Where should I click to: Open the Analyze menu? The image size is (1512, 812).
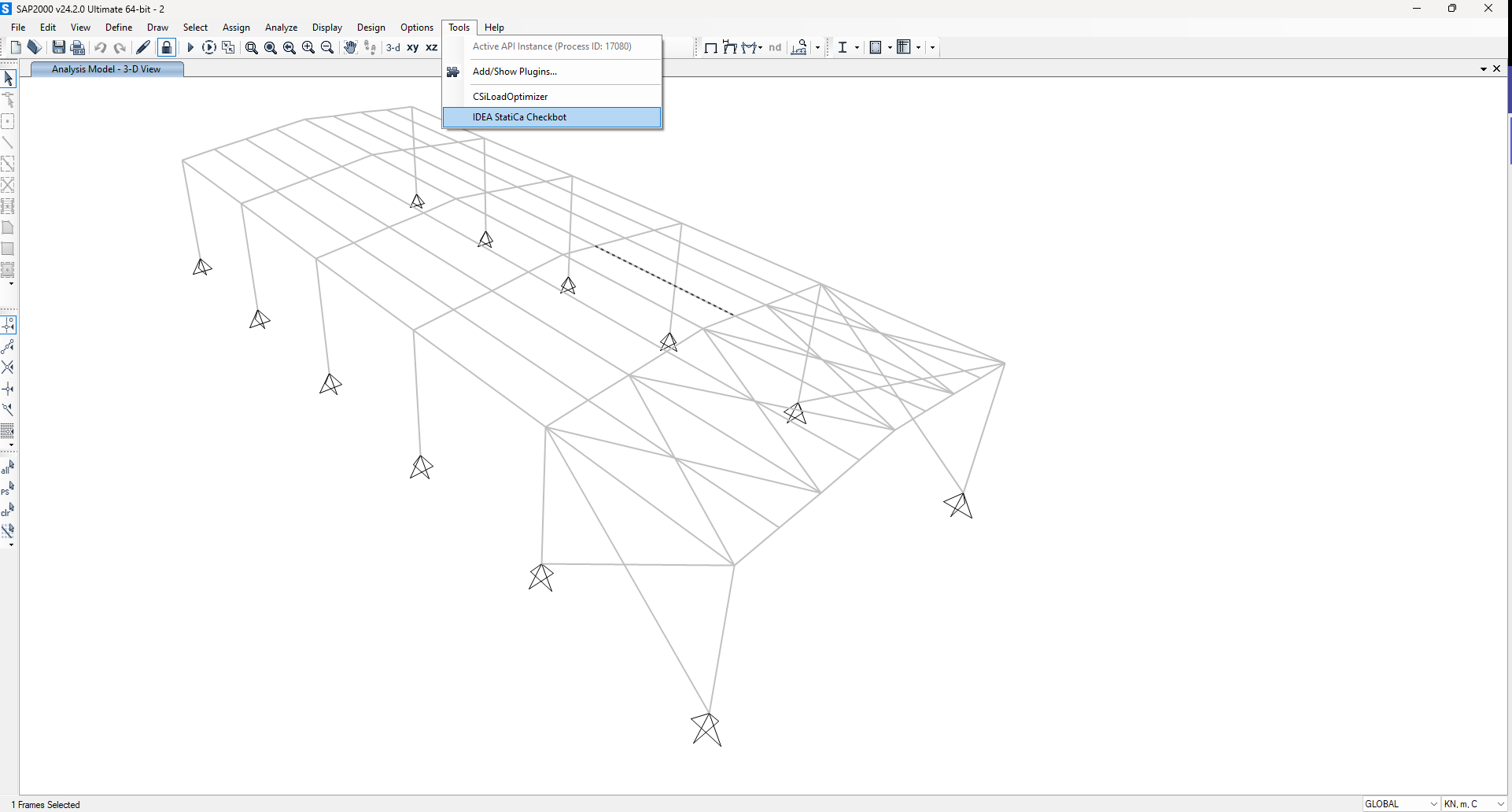pos(281,28)
